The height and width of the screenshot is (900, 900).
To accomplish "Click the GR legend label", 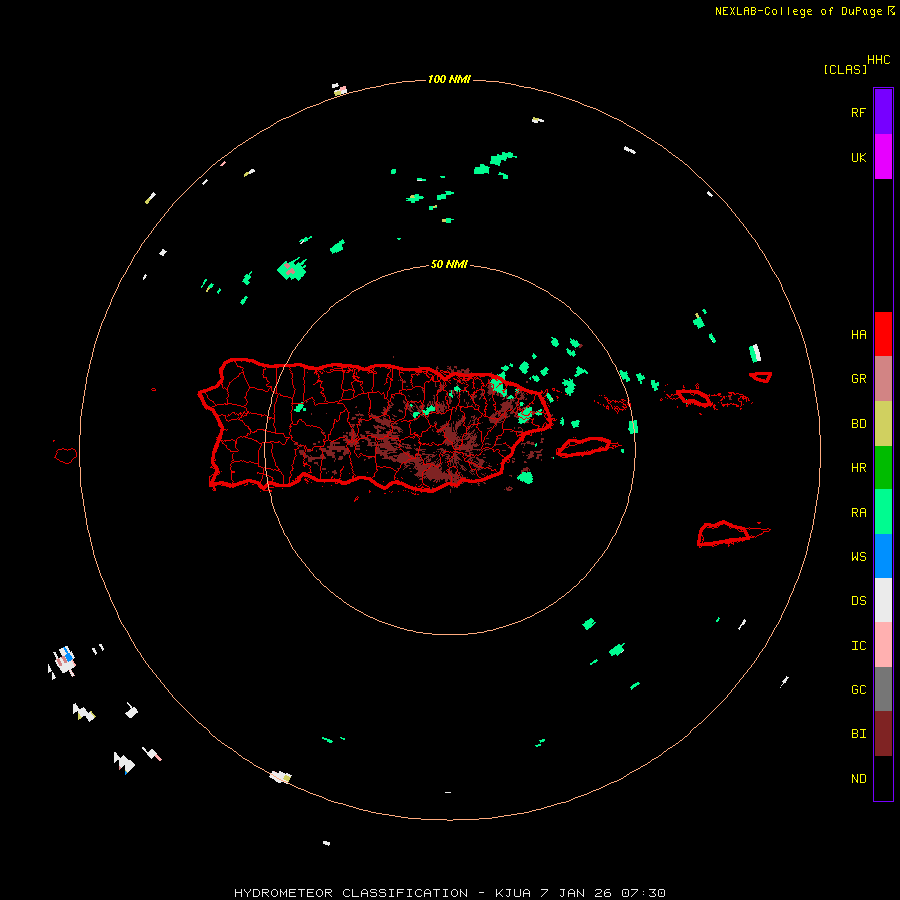I will tap(858, 379).
